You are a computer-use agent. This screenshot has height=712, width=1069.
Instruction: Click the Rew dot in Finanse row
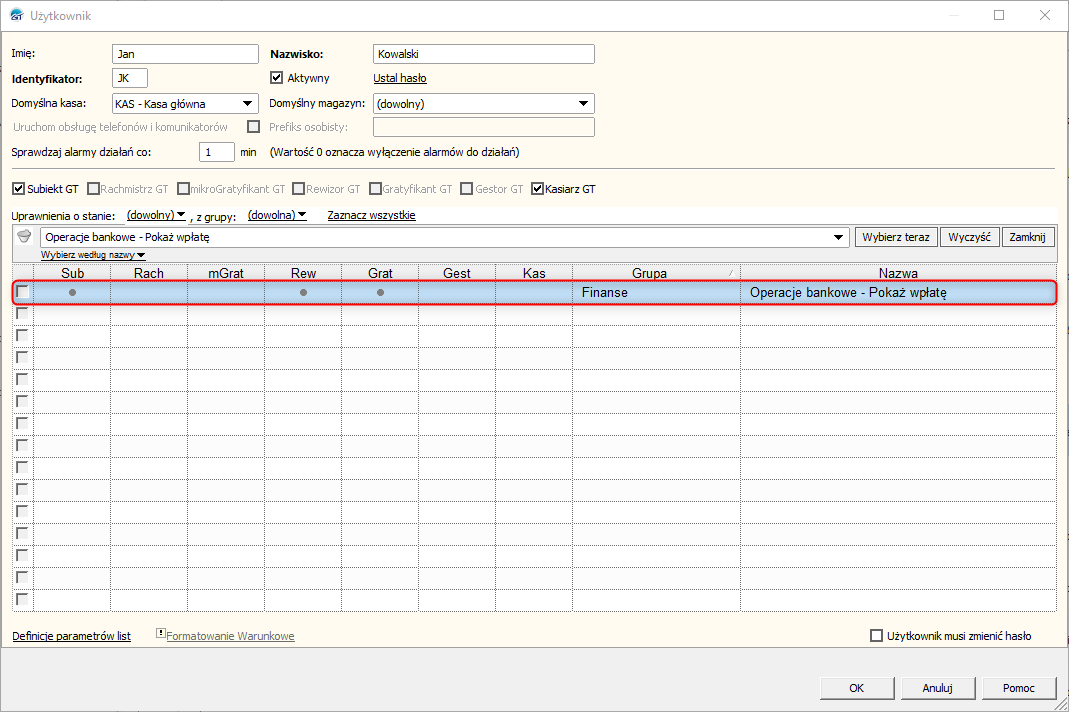tap(303, 293)
